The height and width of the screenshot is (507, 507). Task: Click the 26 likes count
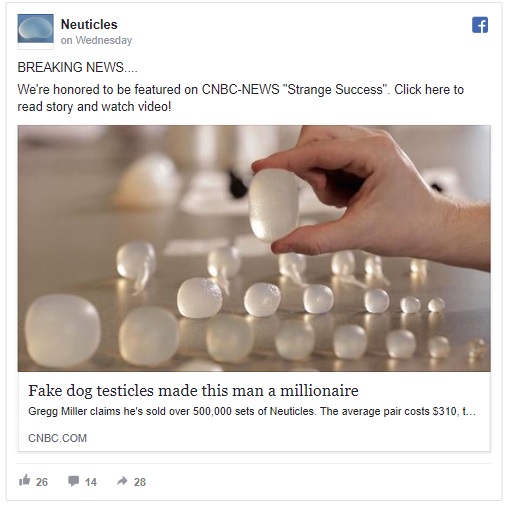point(42,482)
